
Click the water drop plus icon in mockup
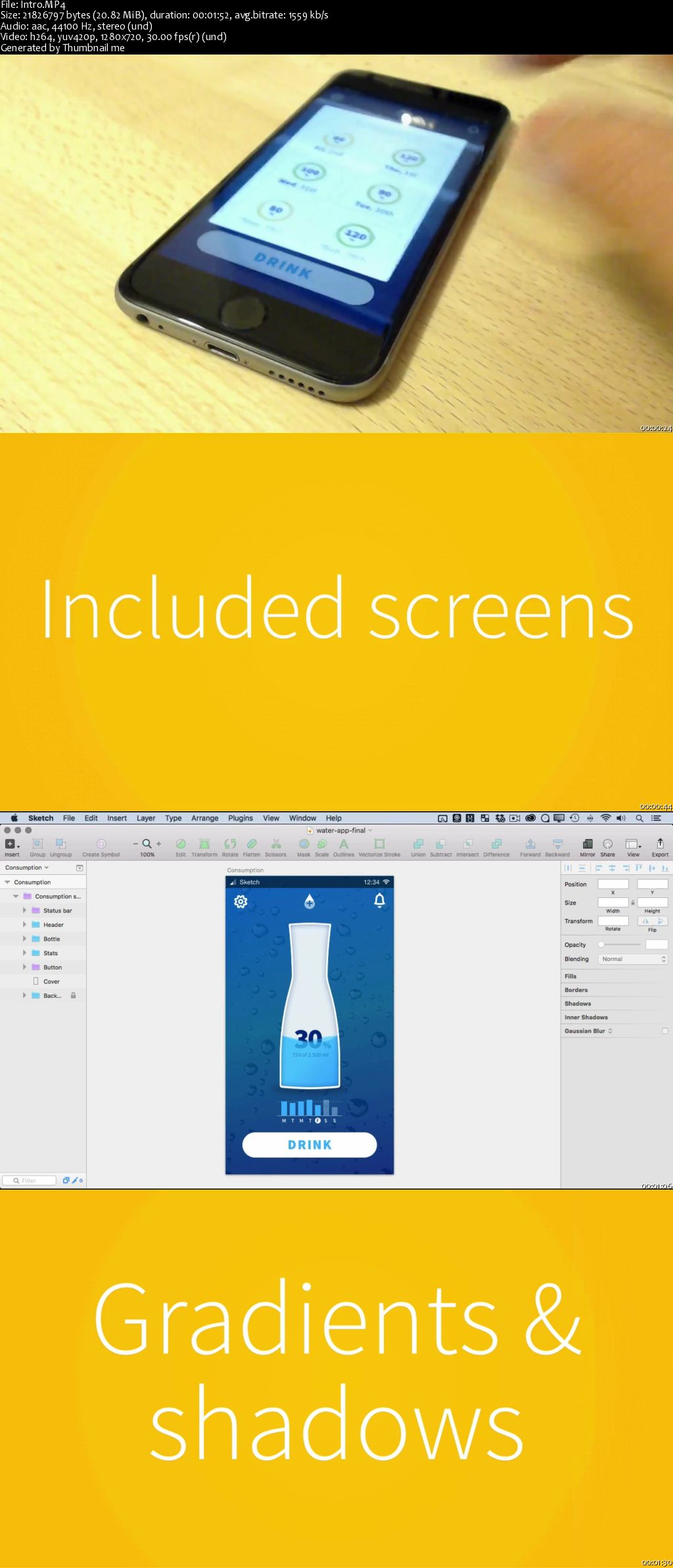(310, 901)
